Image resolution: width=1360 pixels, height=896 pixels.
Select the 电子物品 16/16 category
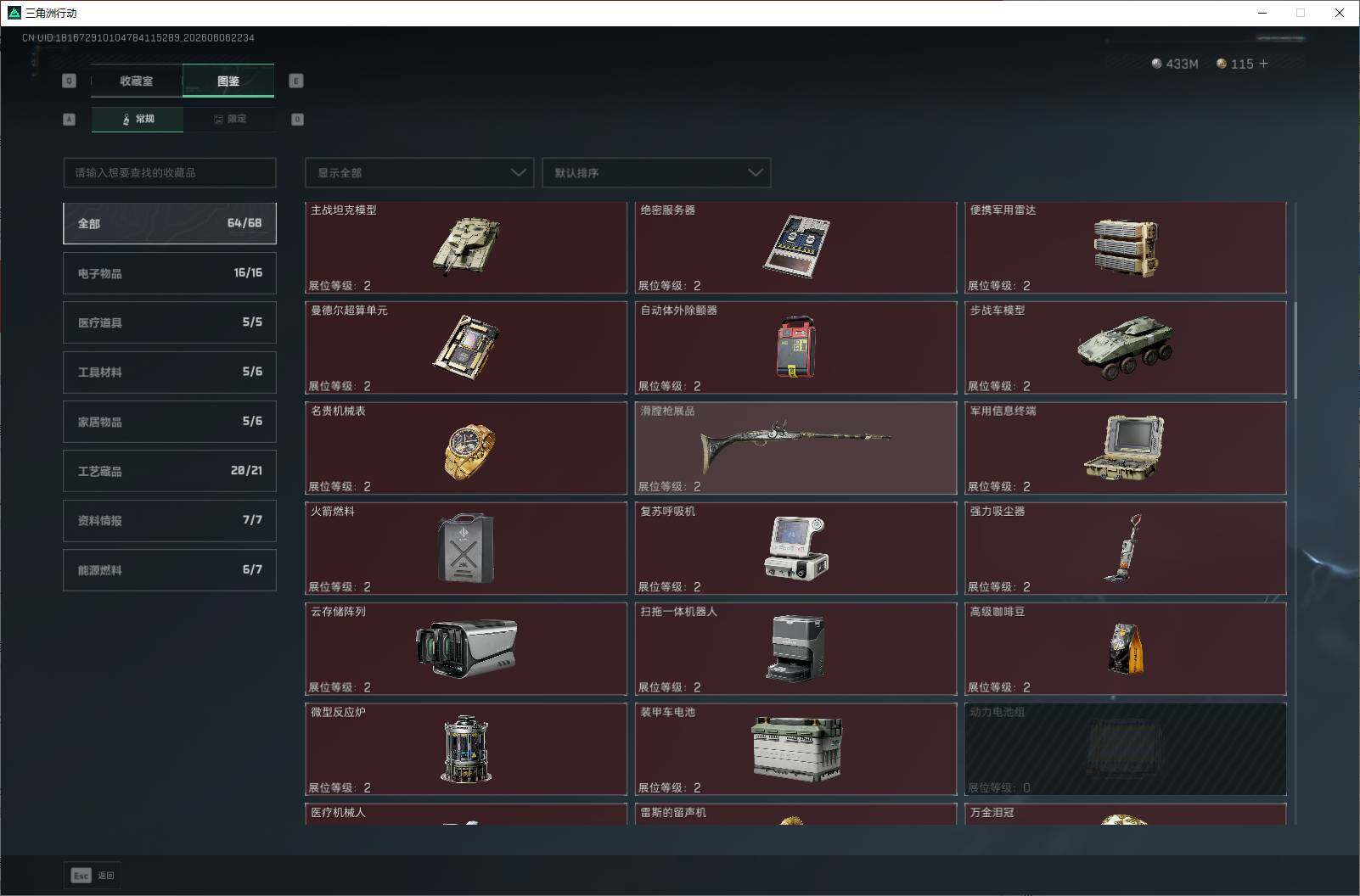(170, 273)
